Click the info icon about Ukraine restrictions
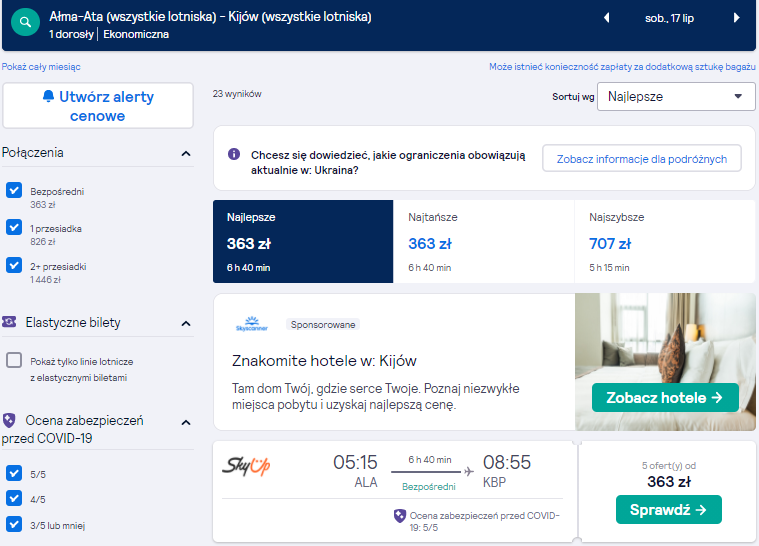The height and width of the screenshot is (546, 759). click(234, 154)
